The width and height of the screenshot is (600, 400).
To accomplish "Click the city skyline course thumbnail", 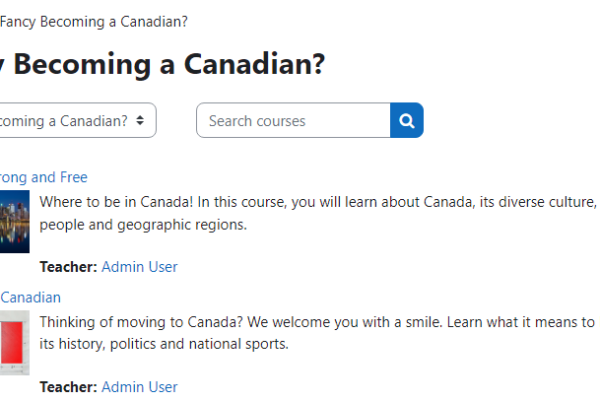I will [14, 222].
